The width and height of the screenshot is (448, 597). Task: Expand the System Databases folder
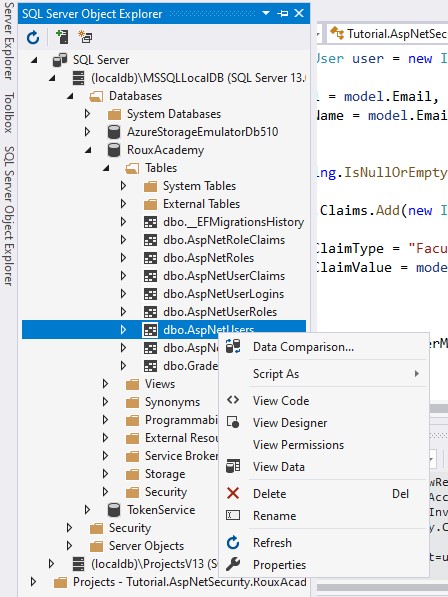click(x=87, y=113)
